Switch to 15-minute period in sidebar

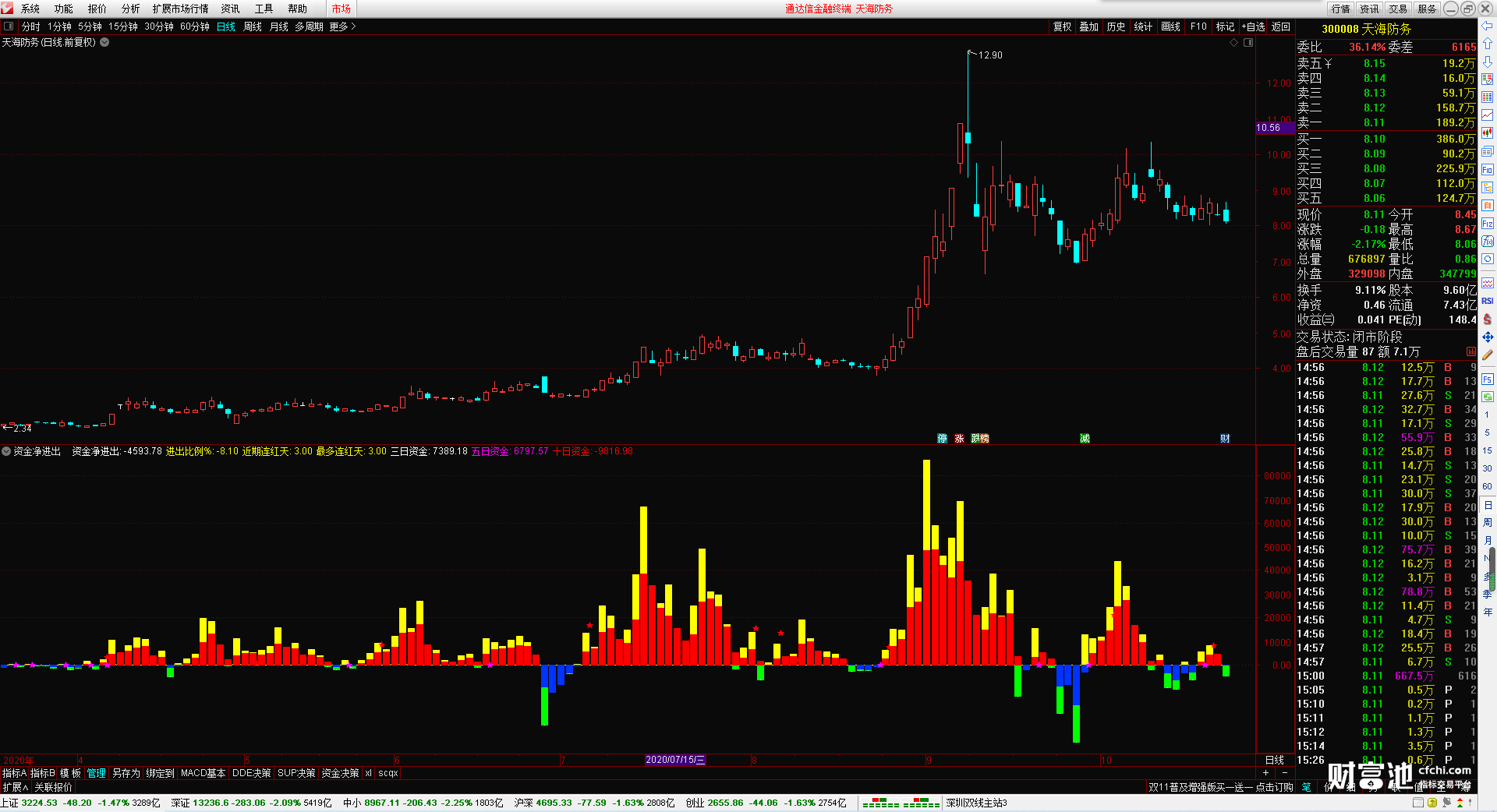click(1488, 450)
